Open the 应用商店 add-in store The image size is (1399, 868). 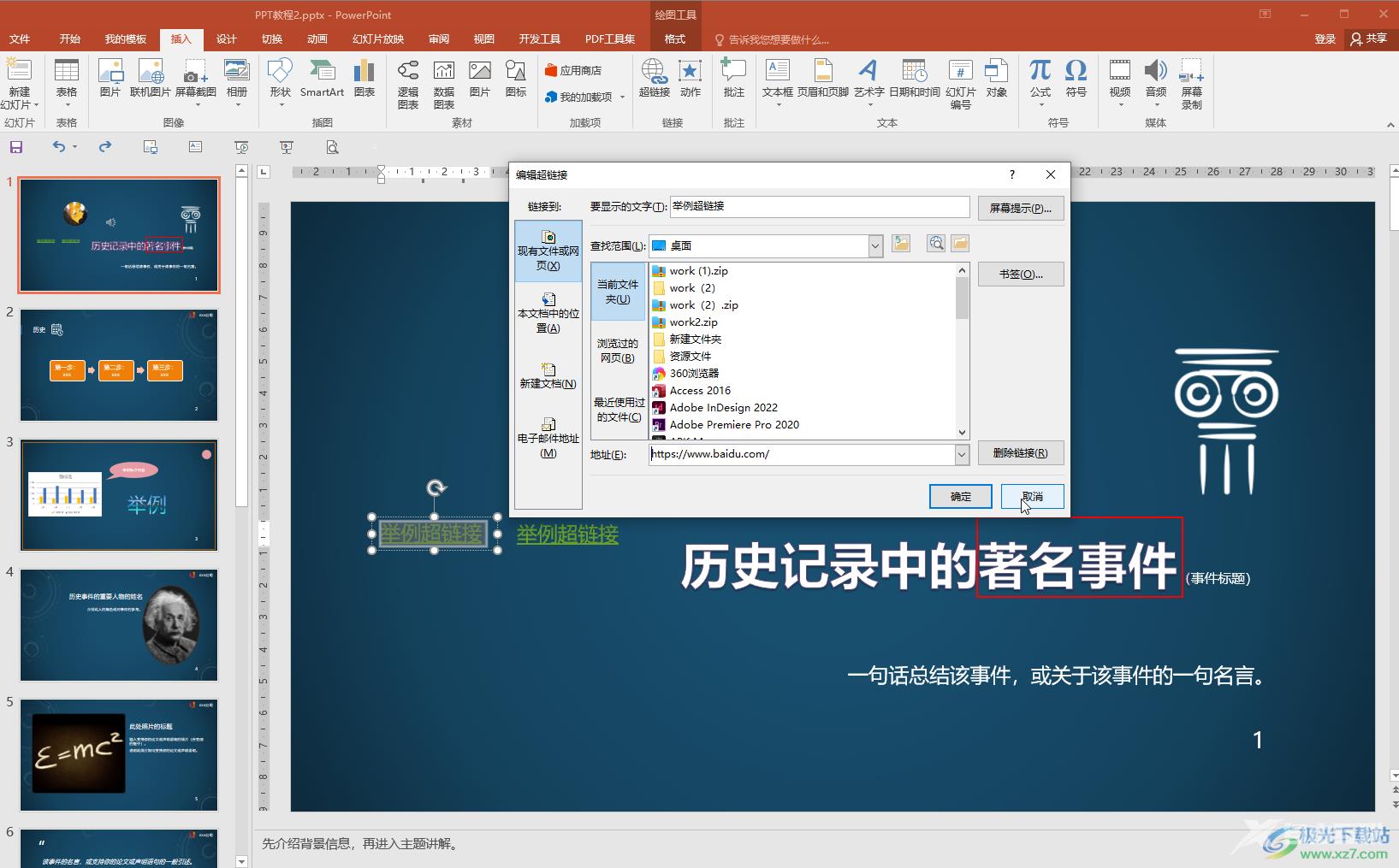coord(573,70)
